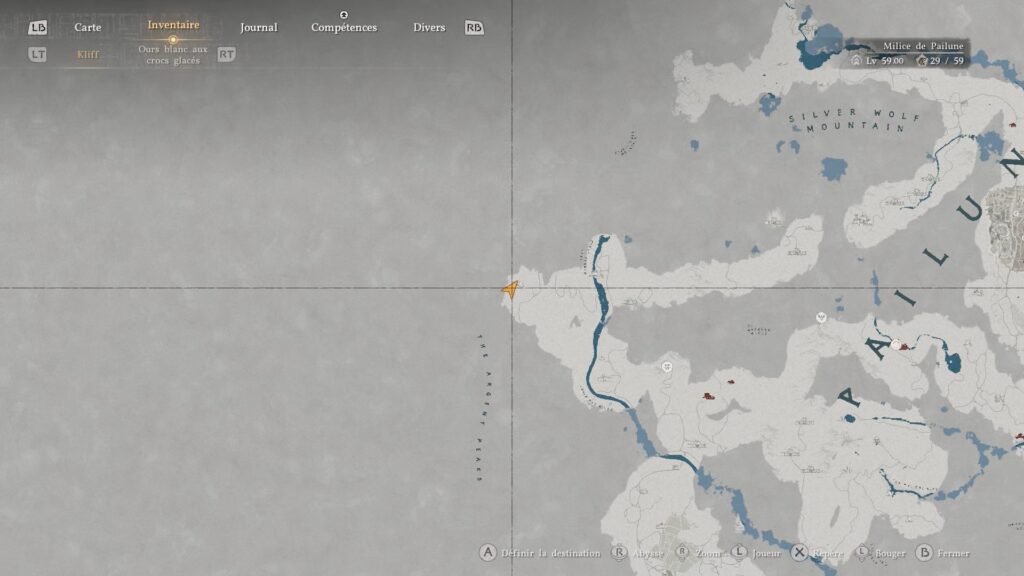Image resolution: width=1024 pixels, height=576 pixels.
Task: Open the Compétences tab
Action: 344,27
